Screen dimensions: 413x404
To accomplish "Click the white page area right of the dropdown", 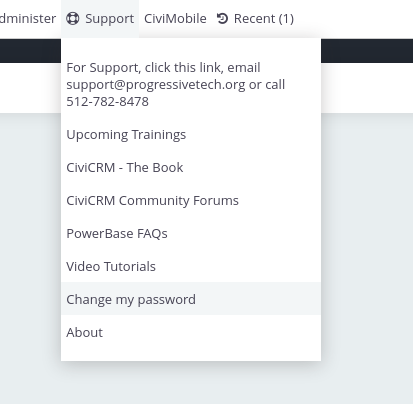I will pyautogui.click(x=367, y=88).
